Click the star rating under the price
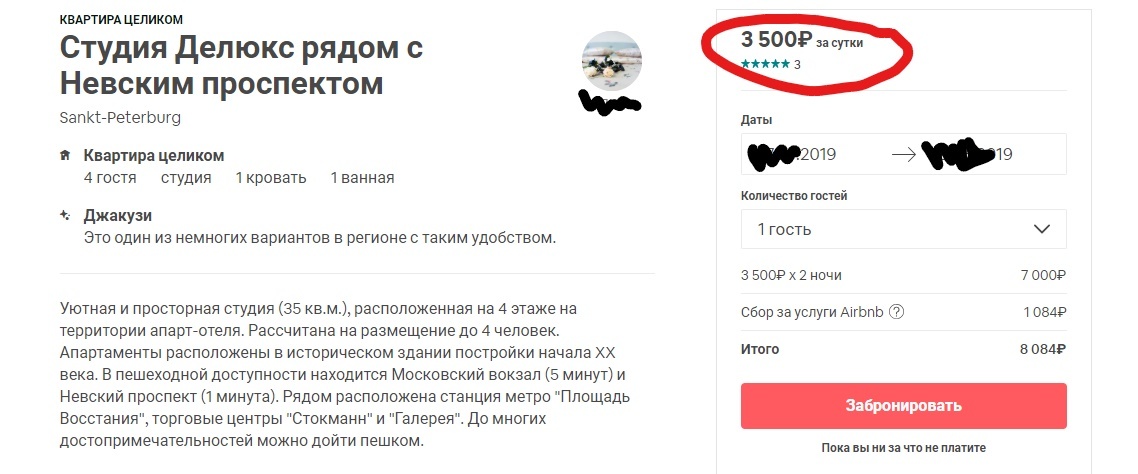 [x=765, y=64]
